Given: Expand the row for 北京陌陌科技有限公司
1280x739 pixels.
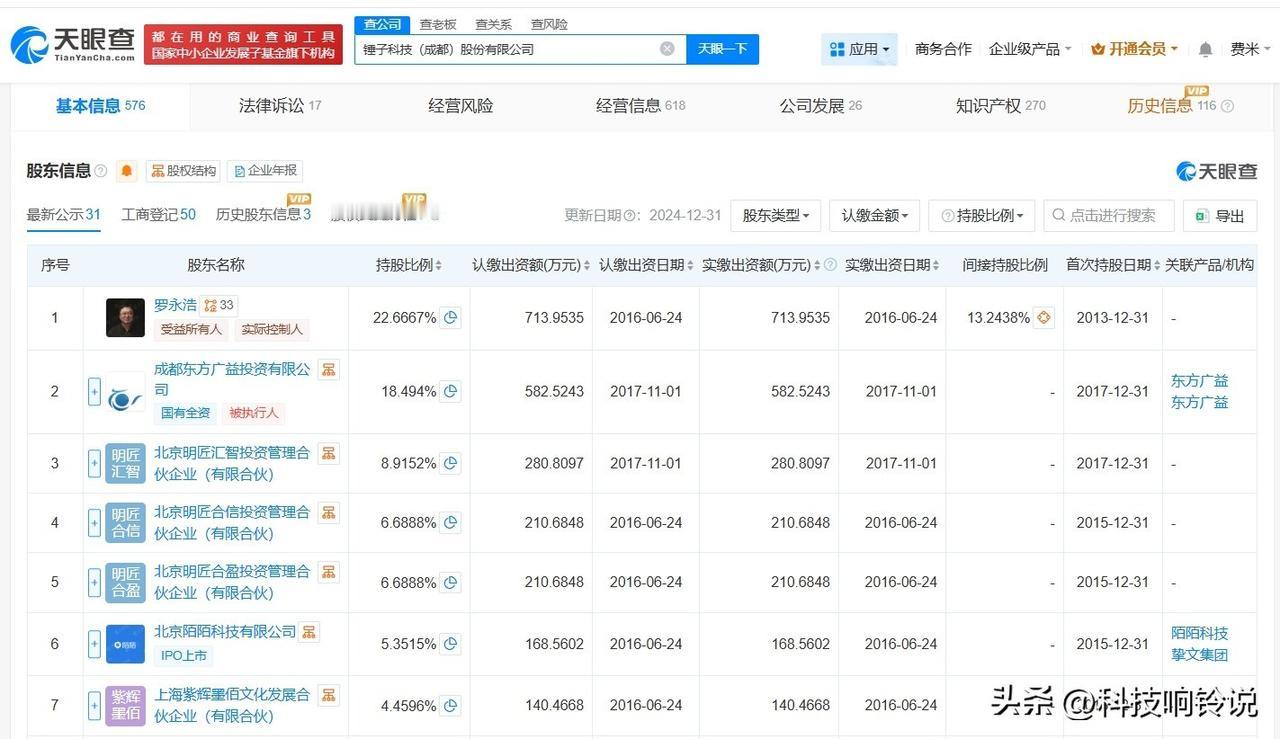Looking at the screenshot, I should 94,644.
